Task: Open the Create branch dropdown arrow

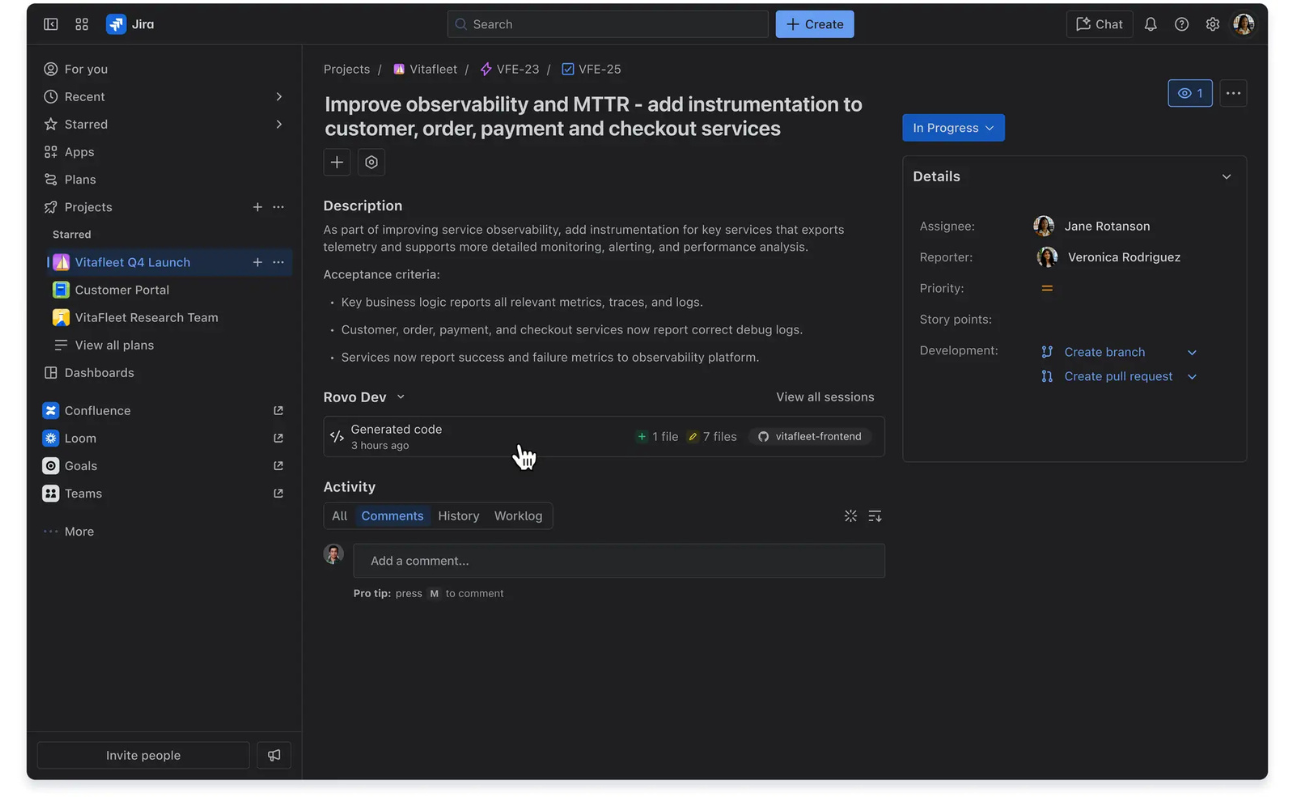Action: [1192, 352]
